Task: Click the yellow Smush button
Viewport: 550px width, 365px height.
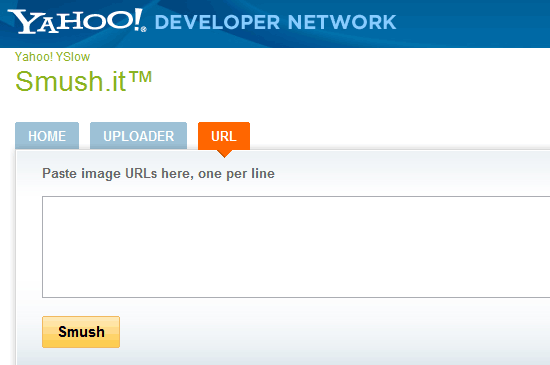Action: [81, 332]
